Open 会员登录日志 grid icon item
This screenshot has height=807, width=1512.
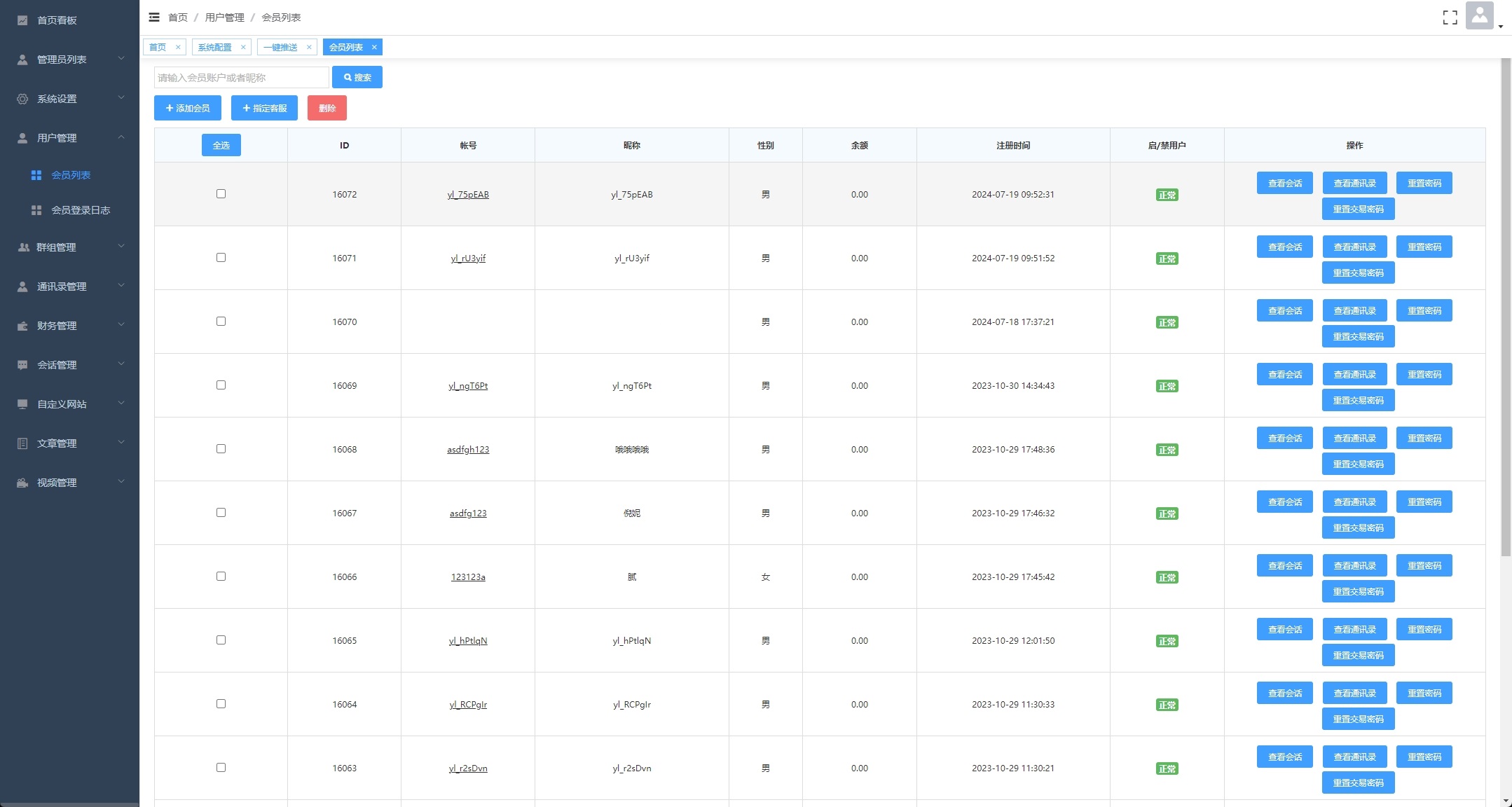[36, 210]
